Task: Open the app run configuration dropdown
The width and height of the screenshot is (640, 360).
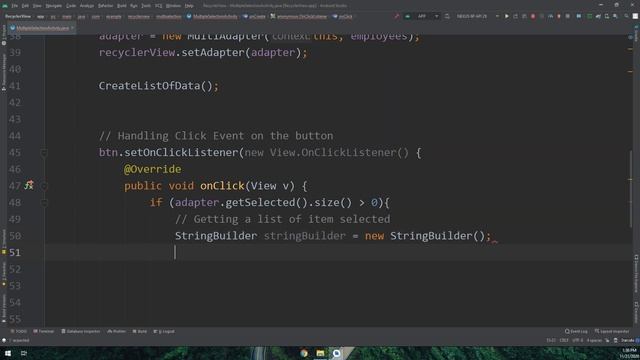Action: 422,16
